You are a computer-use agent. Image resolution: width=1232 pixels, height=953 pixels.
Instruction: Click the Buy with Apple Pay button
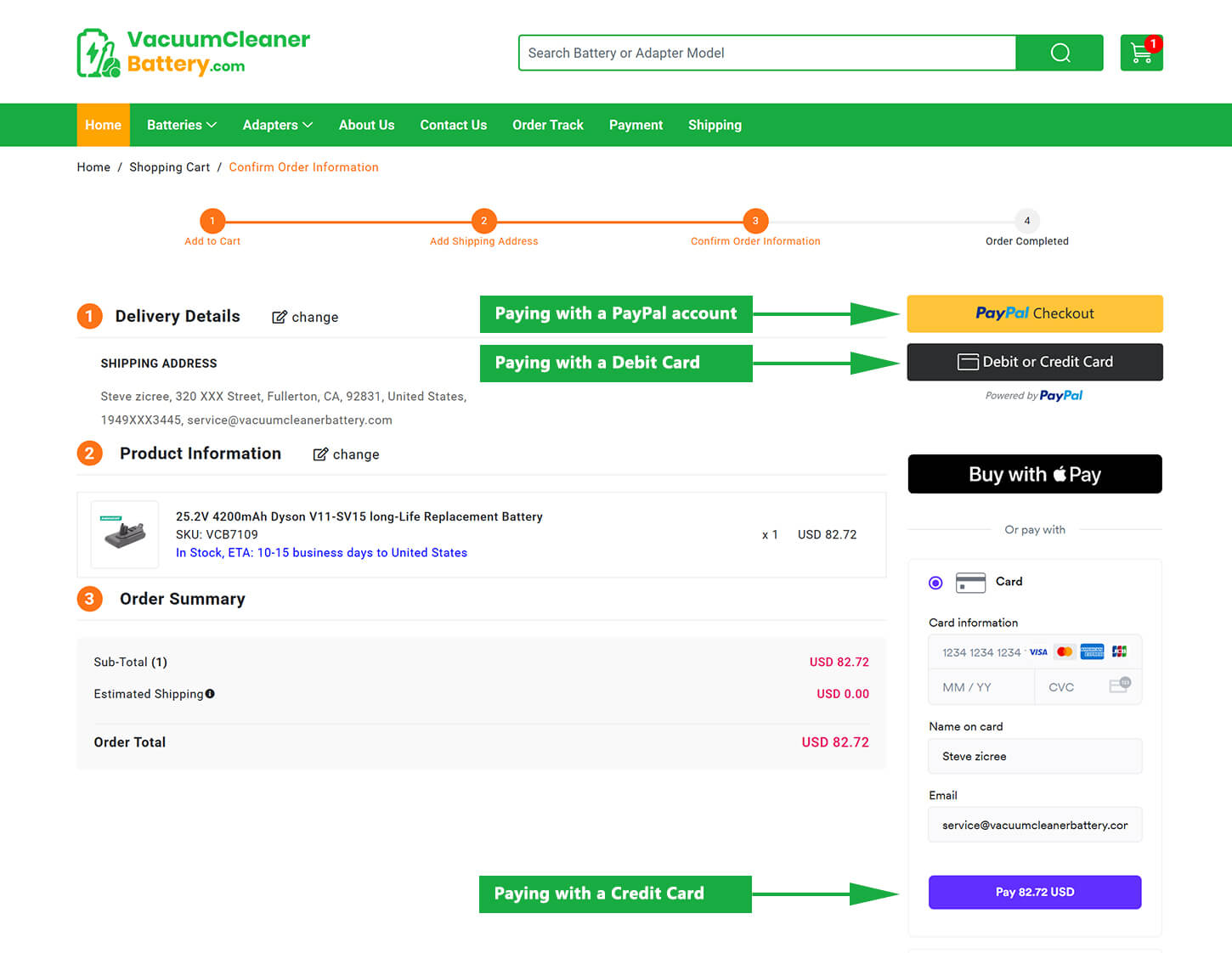tap(1034, 474)
